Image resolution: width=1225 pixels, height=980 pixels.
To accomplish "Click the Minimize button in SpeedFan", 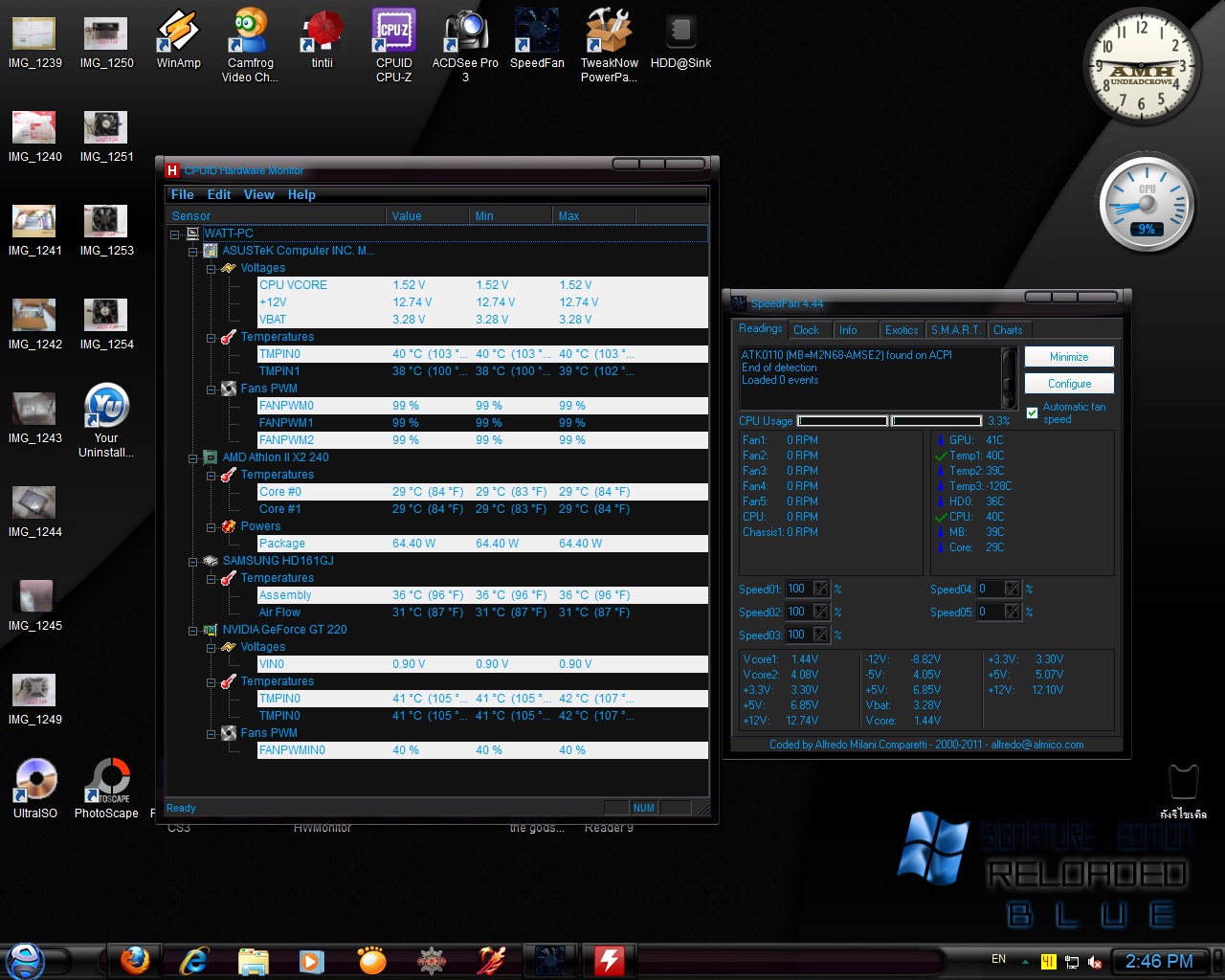I will coord(1069,357).
